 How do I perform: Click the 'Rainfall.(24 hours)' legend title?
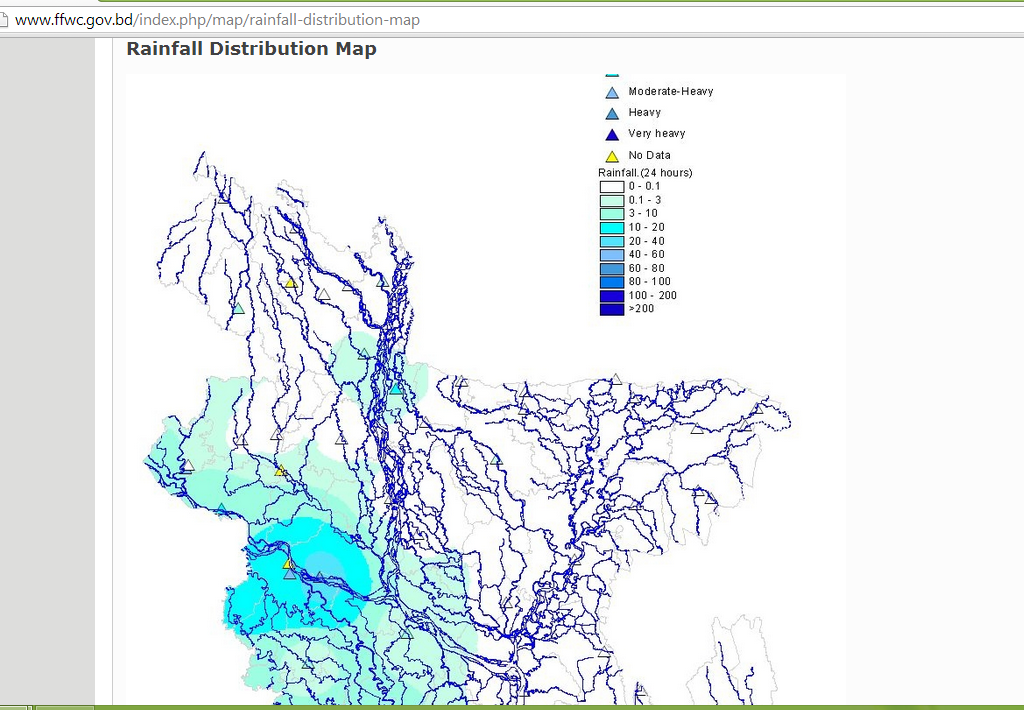coord(645,173)
